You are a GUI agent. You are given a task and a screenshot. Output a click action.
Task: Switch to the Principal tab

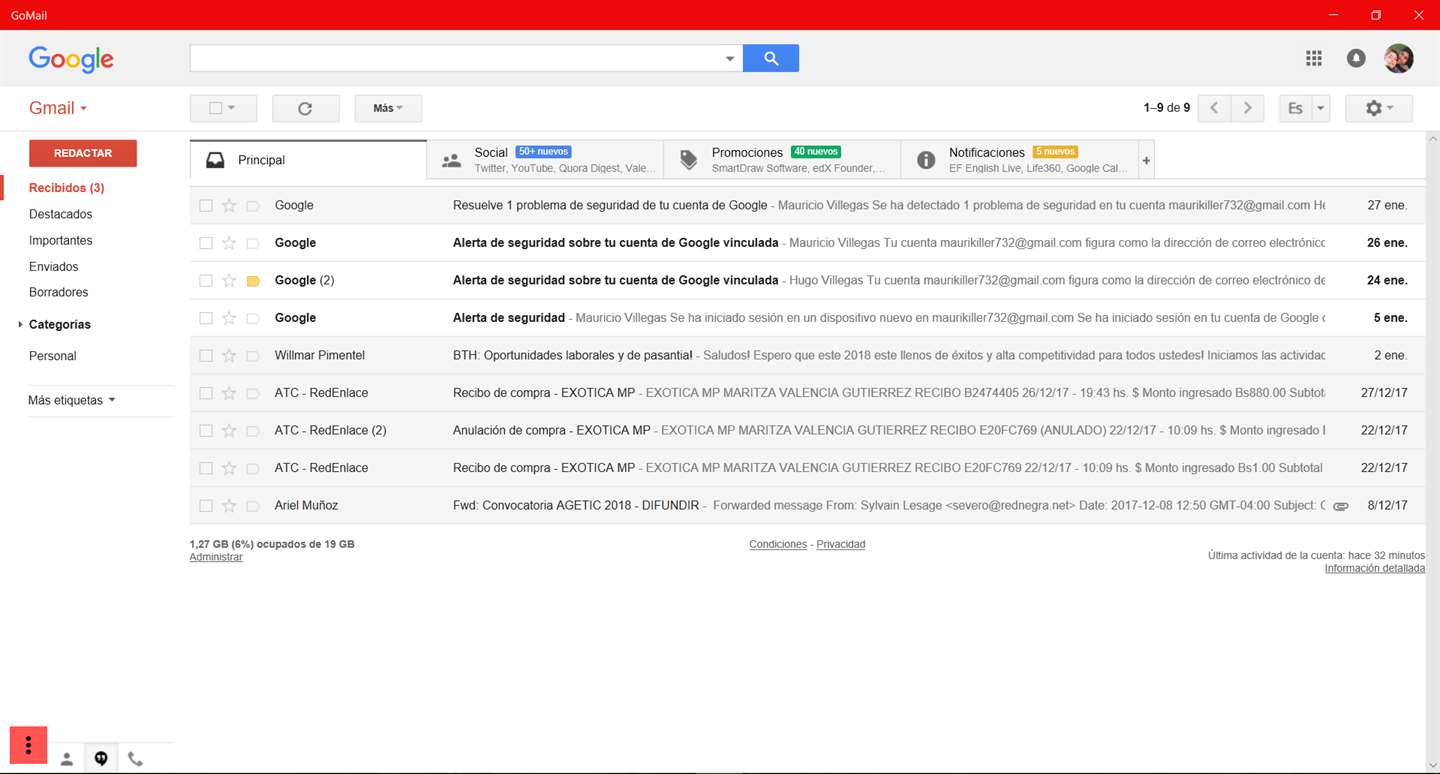click(x=308, y=160)
